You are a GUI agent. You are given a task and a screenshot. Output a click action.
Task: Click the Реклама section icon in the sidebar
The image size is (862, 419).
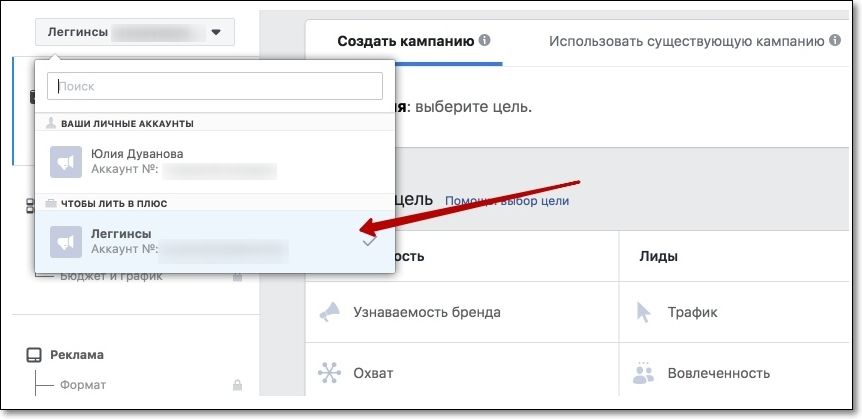(34, 355)
